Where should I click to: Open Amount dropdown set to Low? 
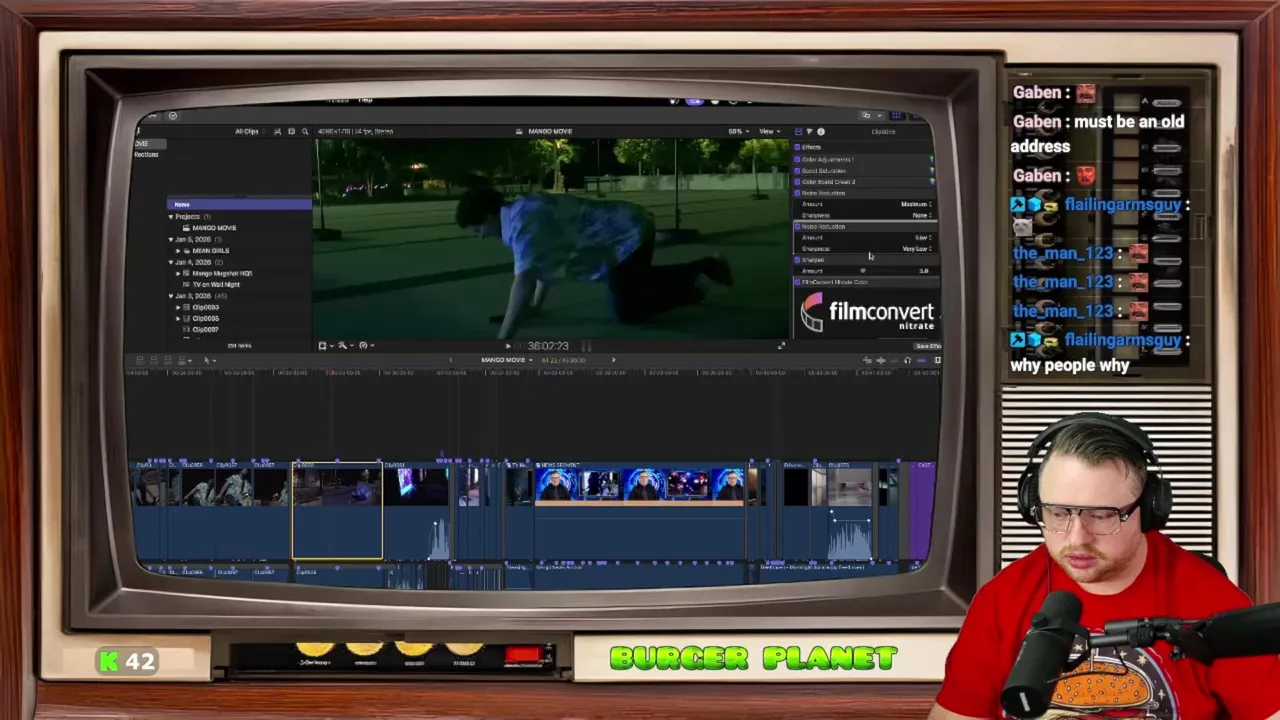(x=923, y=237)
